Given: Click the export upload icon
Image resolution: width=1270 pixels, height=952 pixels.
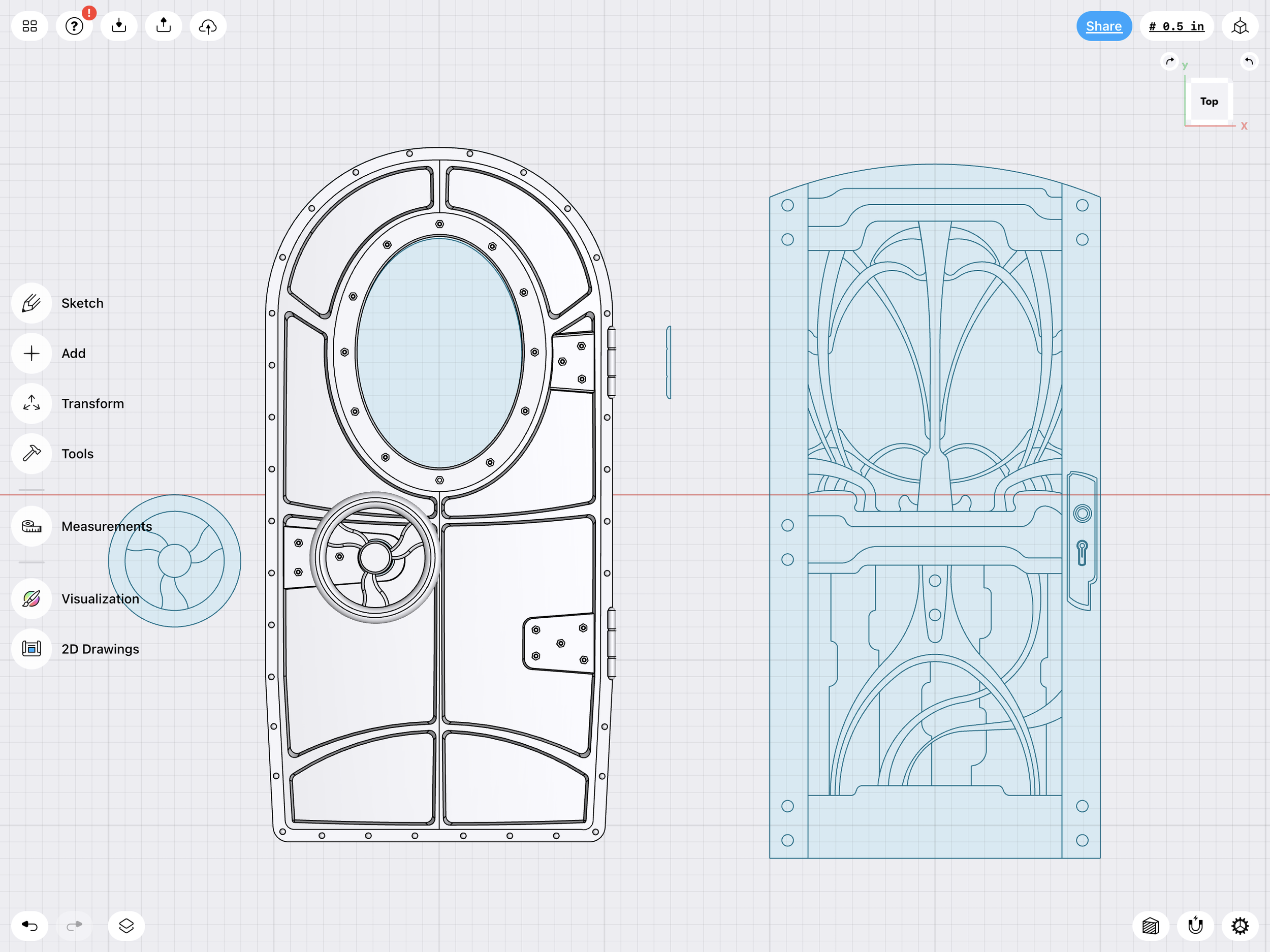Looking at the screenshot, I should coord(164,26).
